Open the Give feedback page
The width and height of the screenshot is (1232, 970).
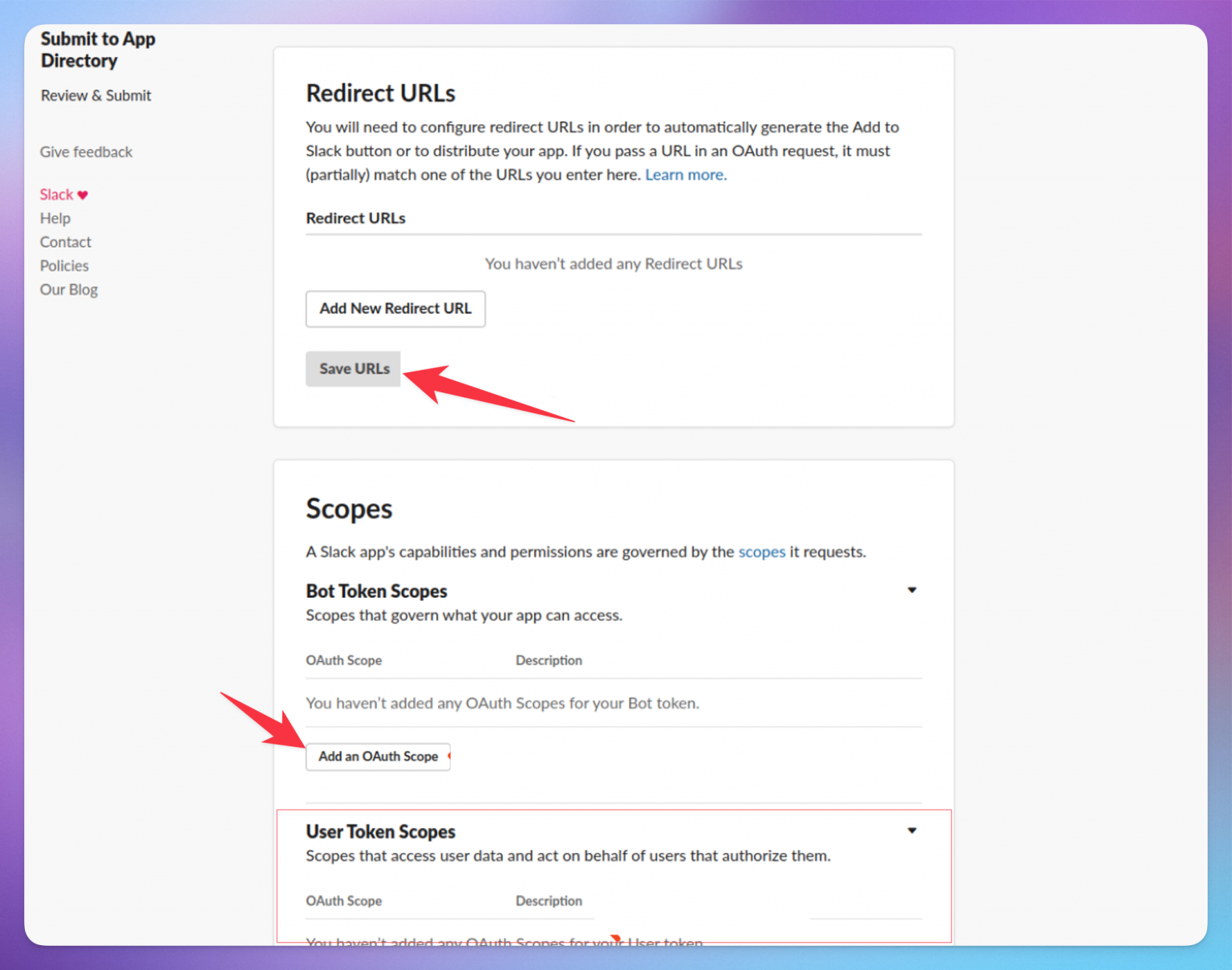pos(86,152)
